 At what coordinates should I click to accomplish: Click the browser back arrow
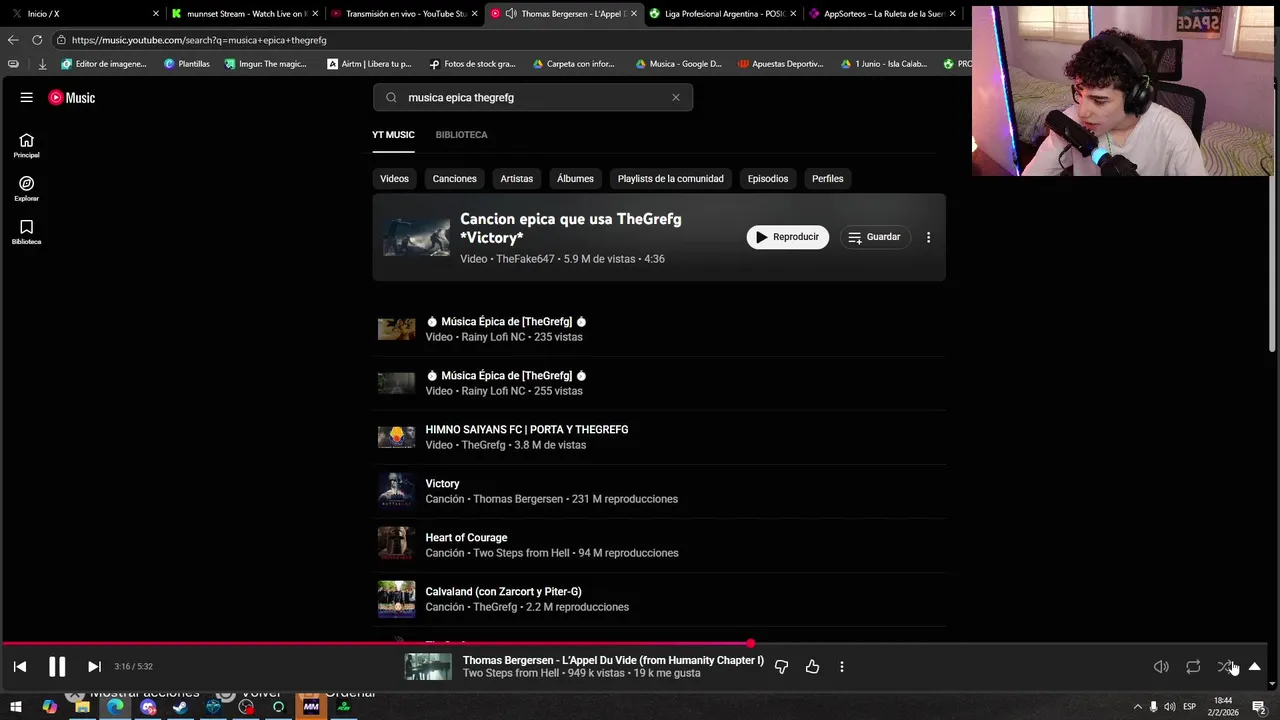coord(13,40)
